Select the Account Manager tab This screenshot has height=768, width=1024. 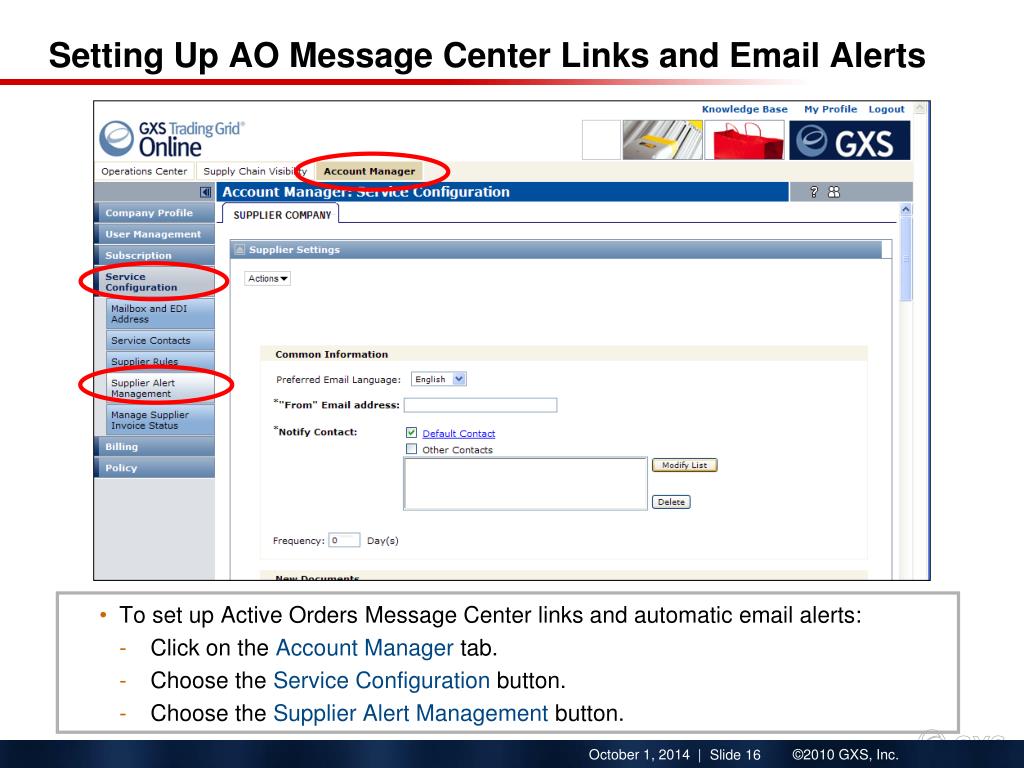coord(370,171)
